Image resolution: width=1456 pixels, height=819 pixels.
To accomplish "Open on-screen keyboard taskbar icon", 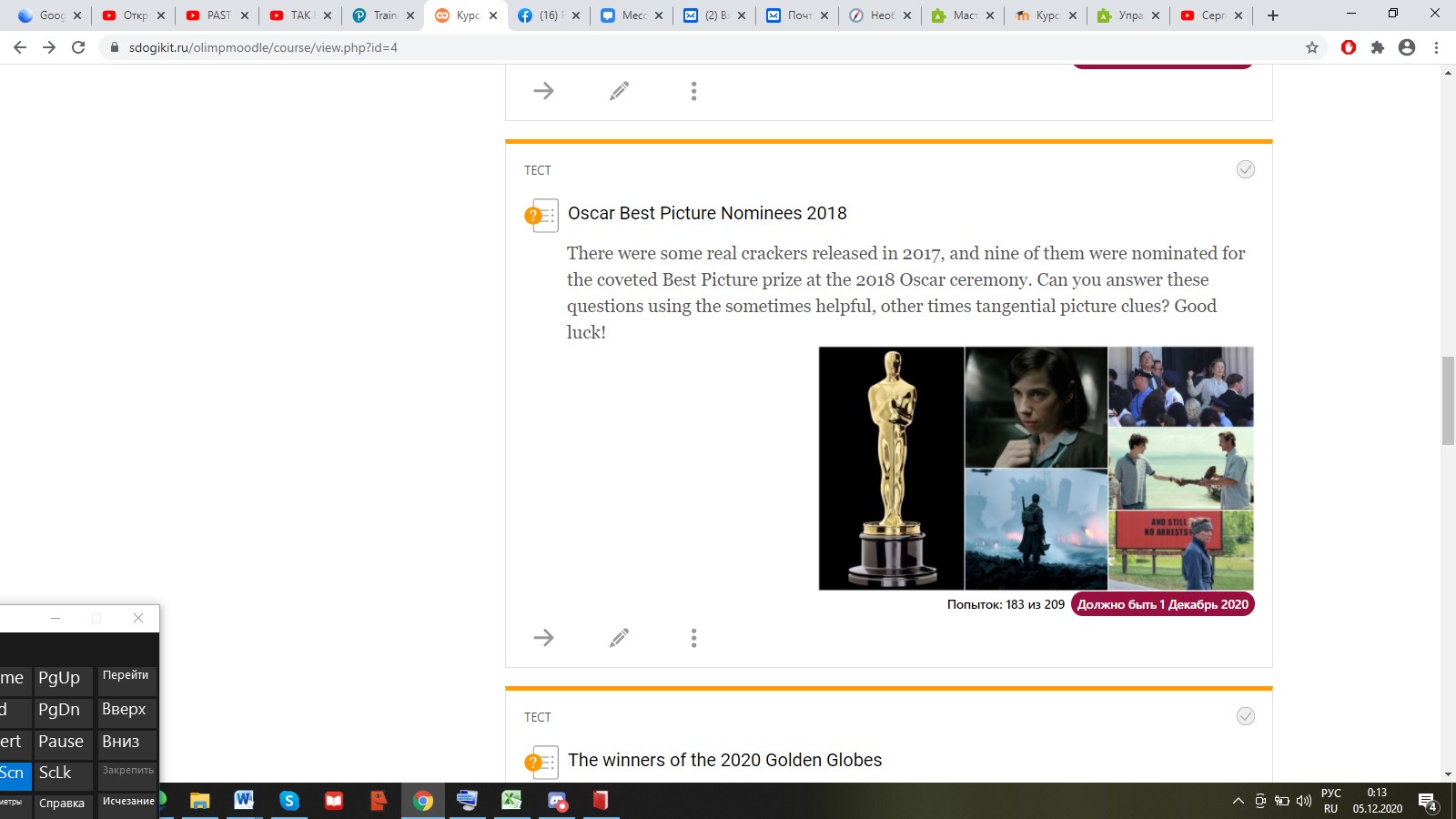I will click(x=467, y=801).
